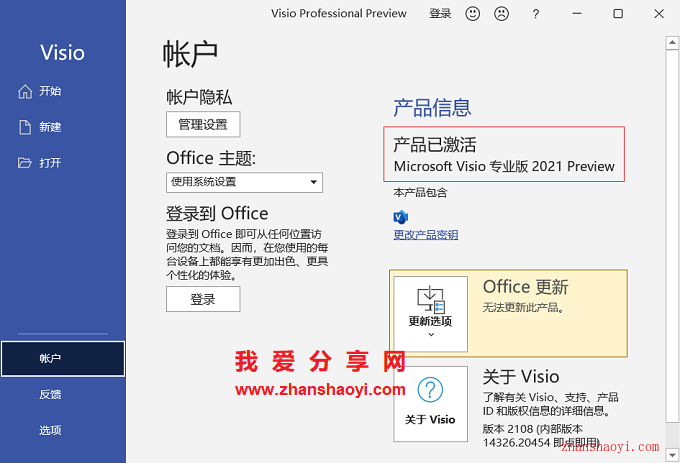Expand the Office theme combo box
The width and height of the screenshot is (680, 463).
(x=244, y=182)
